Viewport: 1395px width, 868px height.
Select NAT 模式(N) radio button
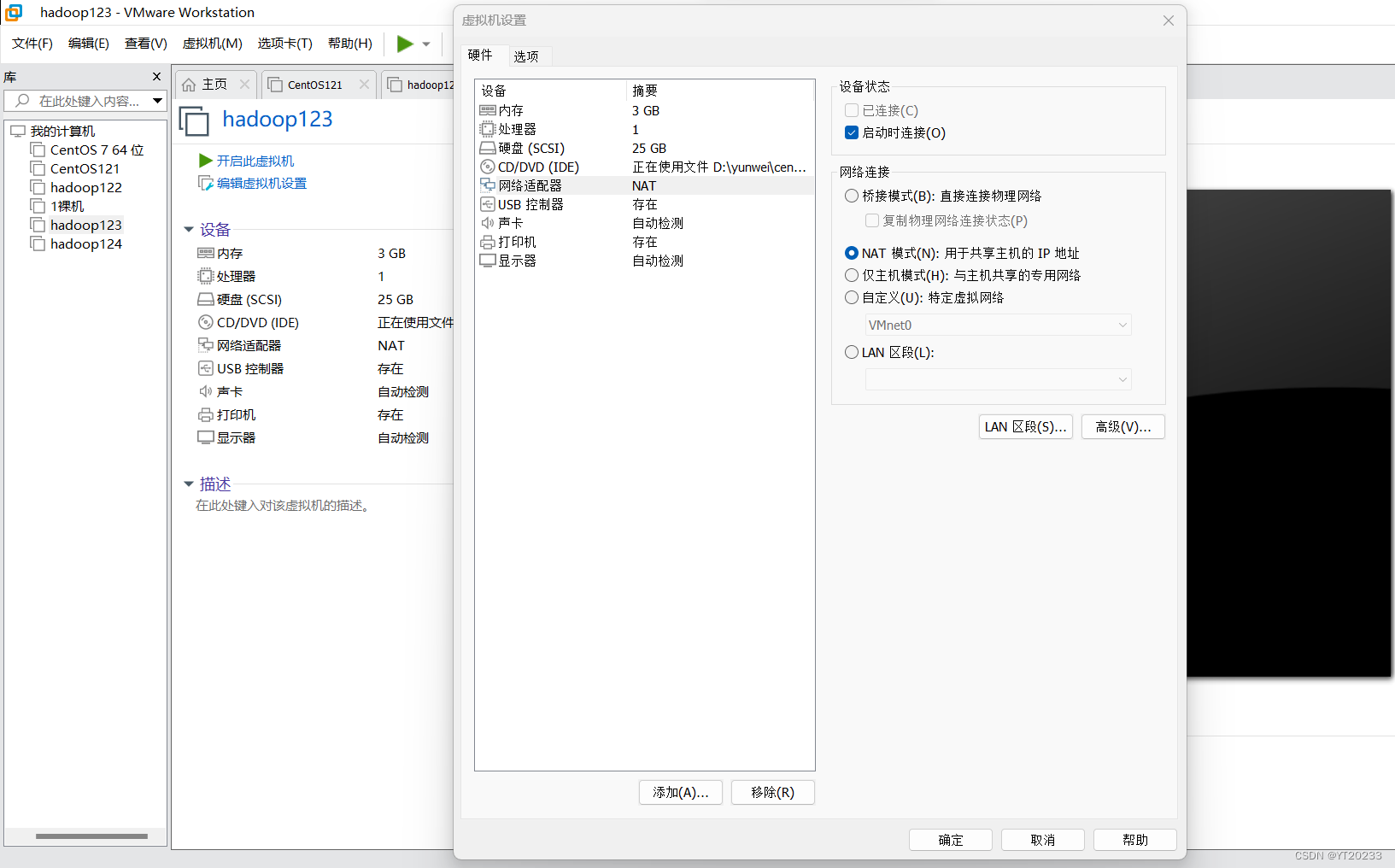tap(852, 253)
